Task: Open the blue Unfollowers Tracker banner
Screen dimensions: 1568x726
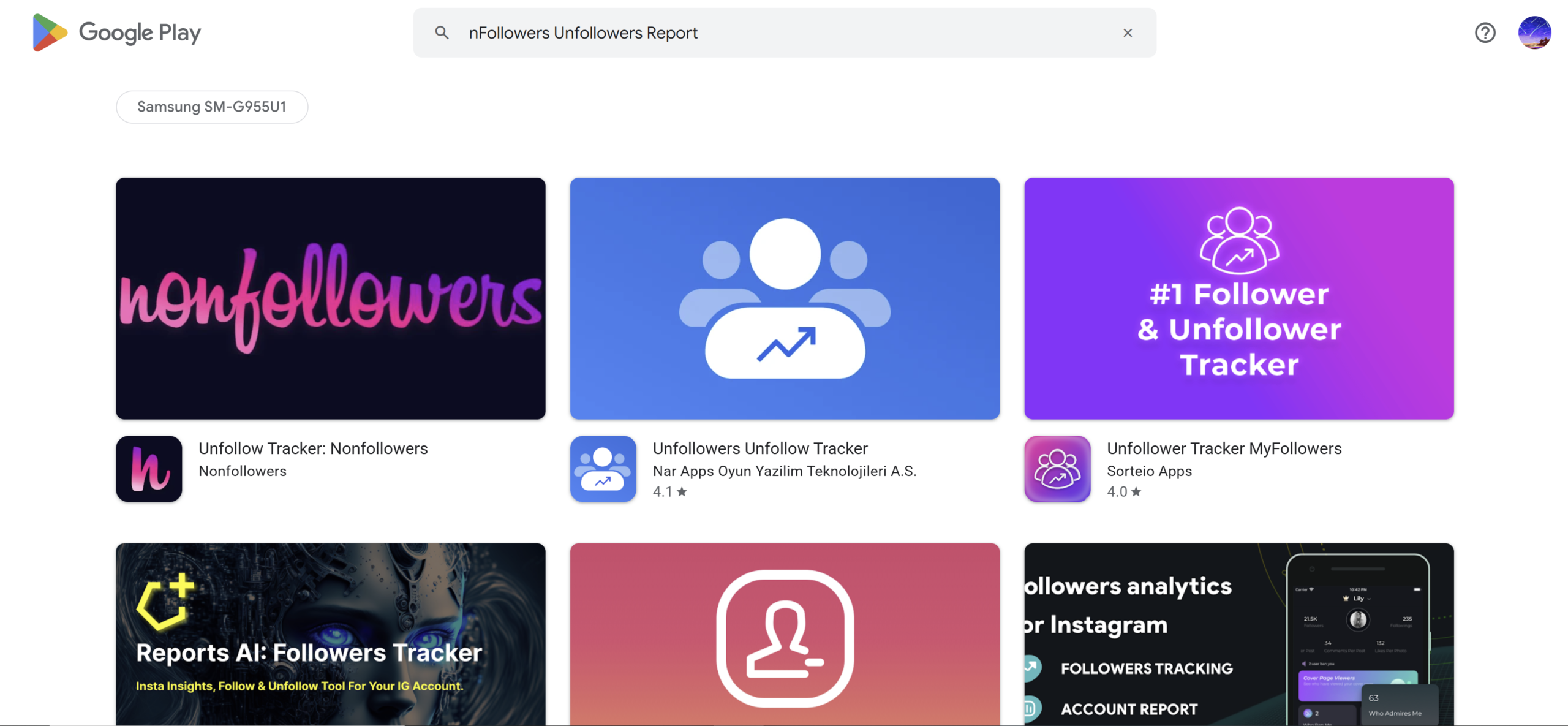Action: point(785,298)
